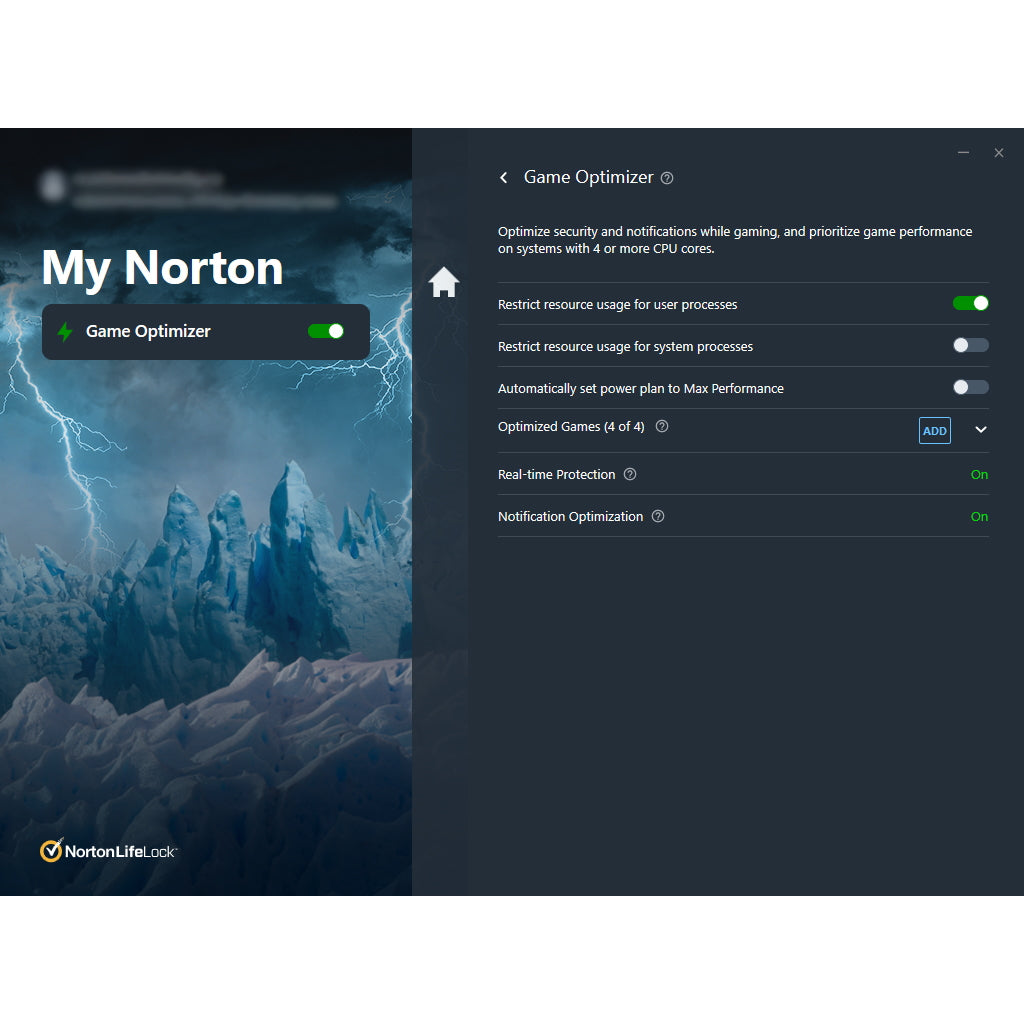Open the Notification Optimization help icon
The image size is (1024, 1024).
tap(658, 516)
